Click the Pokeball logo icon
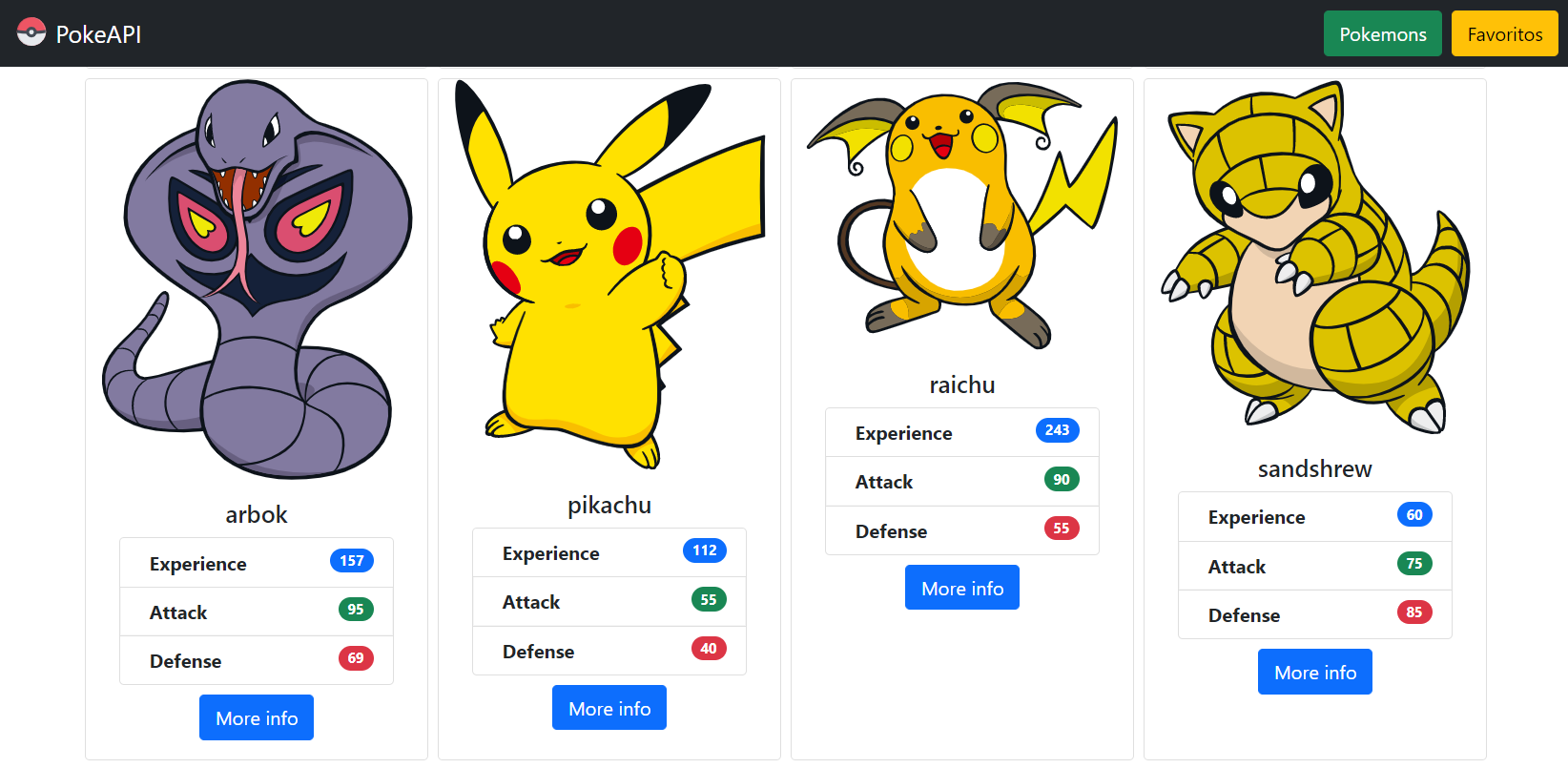1568x768 pixels. pyautogui.click(x=31, y=32)
